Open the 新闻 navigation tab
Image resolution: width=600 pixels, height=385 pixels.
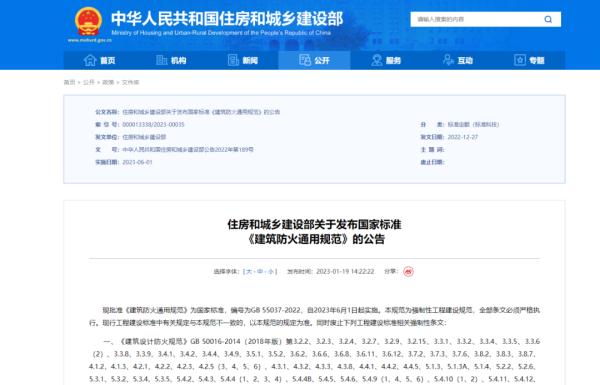(243, 60)
